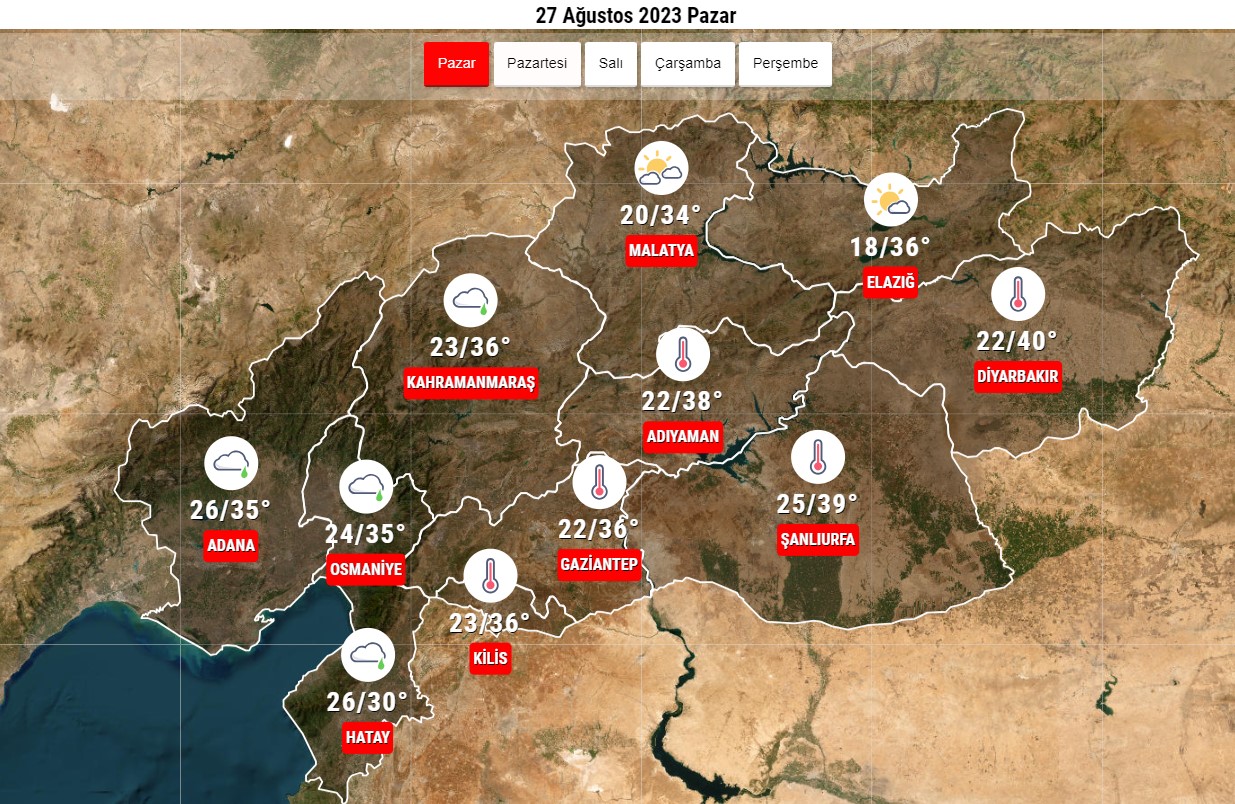Click the thermometer icon above Diyarbakır
1235x804 pixels.
[x=1018, y=294]
